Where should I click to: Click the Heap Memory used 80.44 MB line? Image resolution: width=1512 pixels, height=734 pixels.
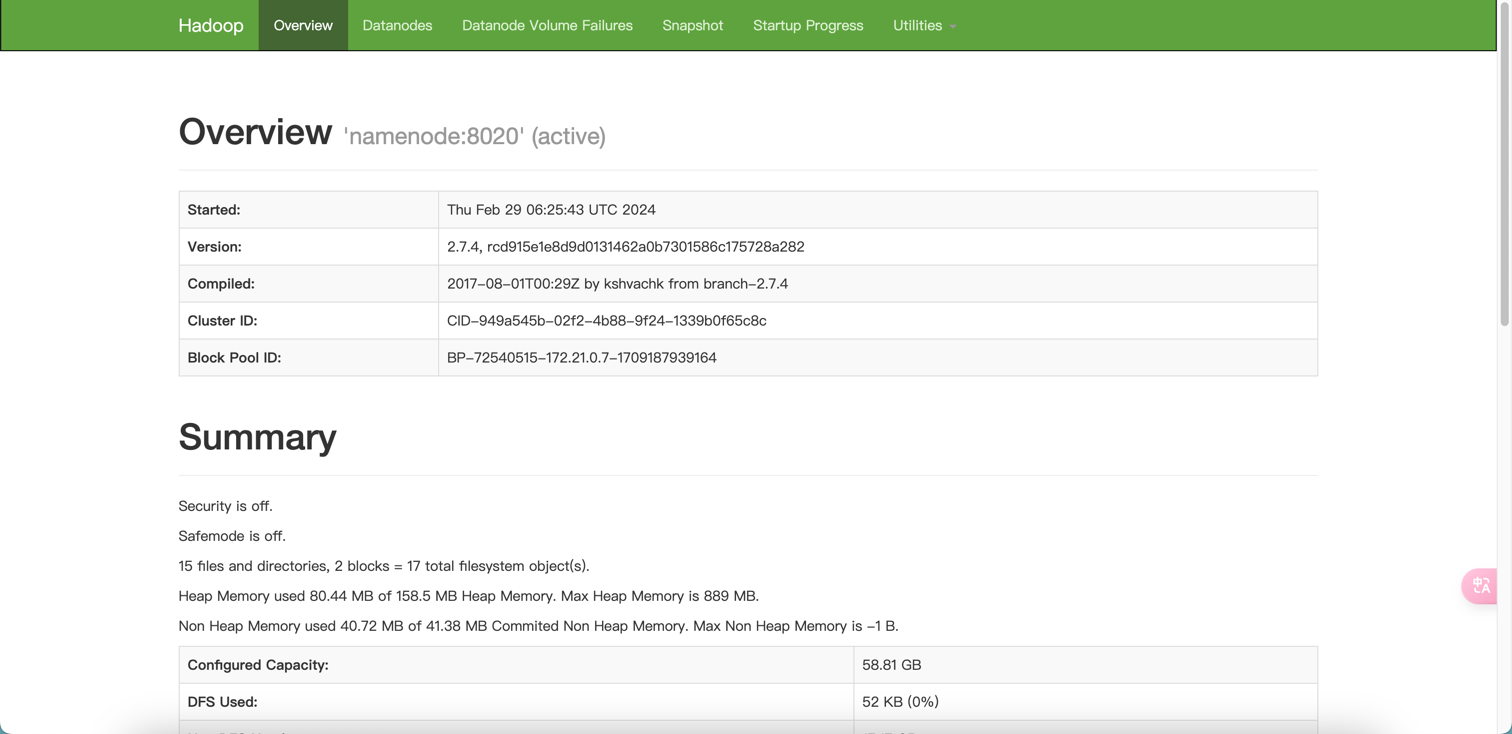468,596
